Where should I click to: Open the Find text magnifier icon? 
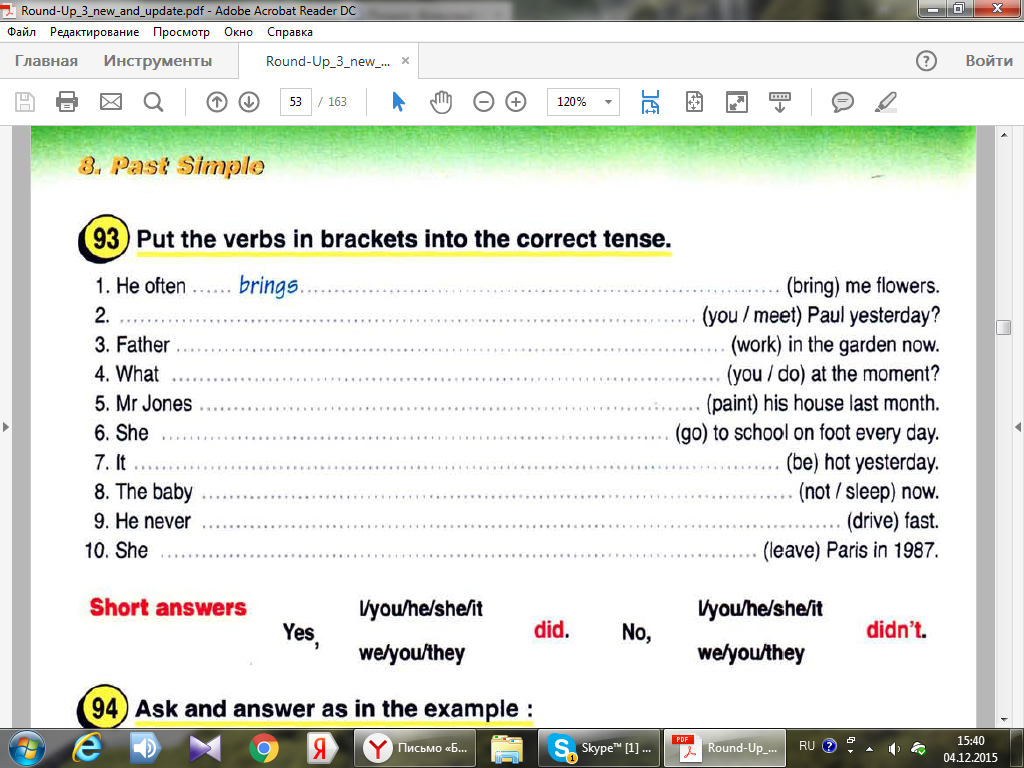pyautogui.click(x=153, y=102)
